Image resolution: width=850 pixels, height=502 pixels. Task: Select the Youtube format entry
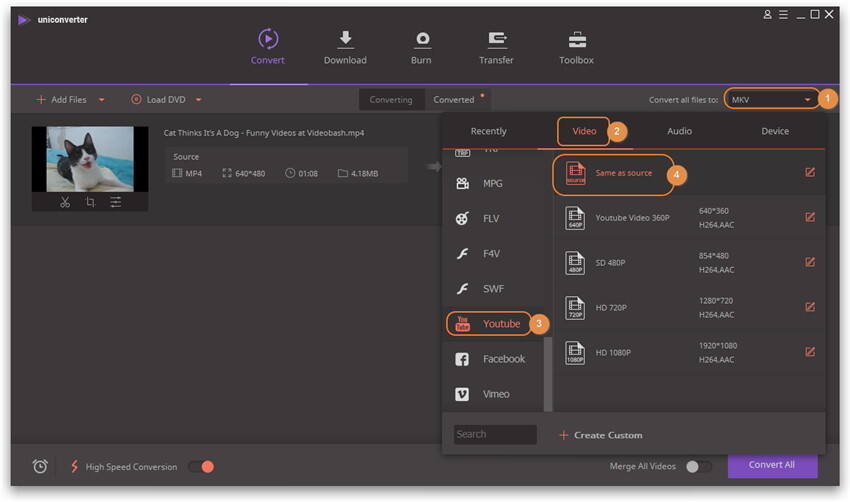click(x=489, y=324)
